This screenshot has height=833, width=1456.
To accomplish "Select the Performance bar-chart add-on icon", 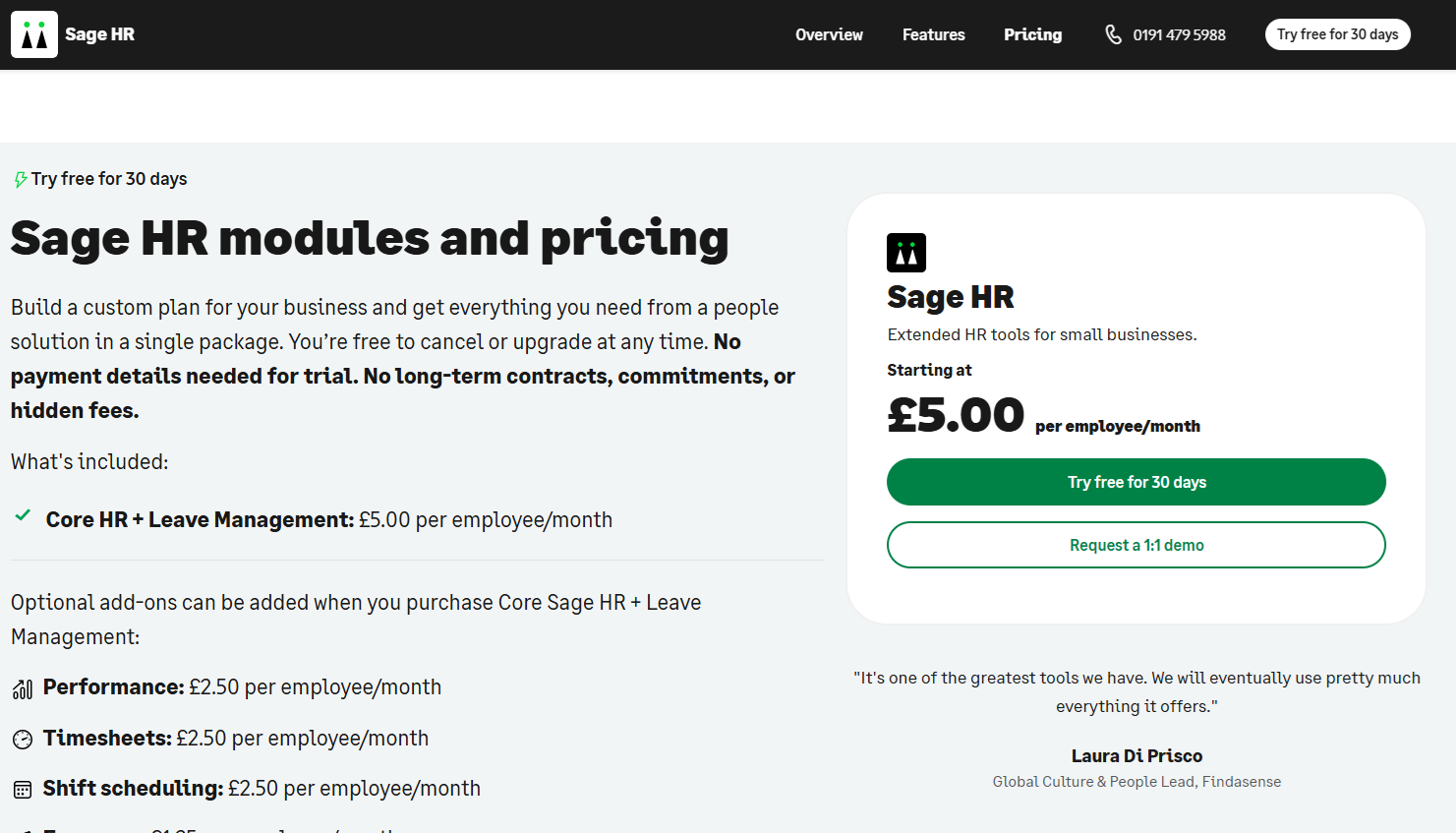I will click(22, 688).
